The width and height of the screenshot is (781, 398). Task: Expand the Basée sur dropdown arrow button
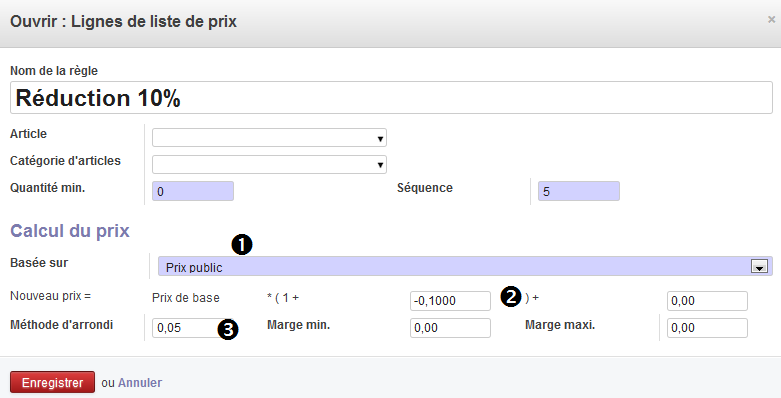point(759,267)
